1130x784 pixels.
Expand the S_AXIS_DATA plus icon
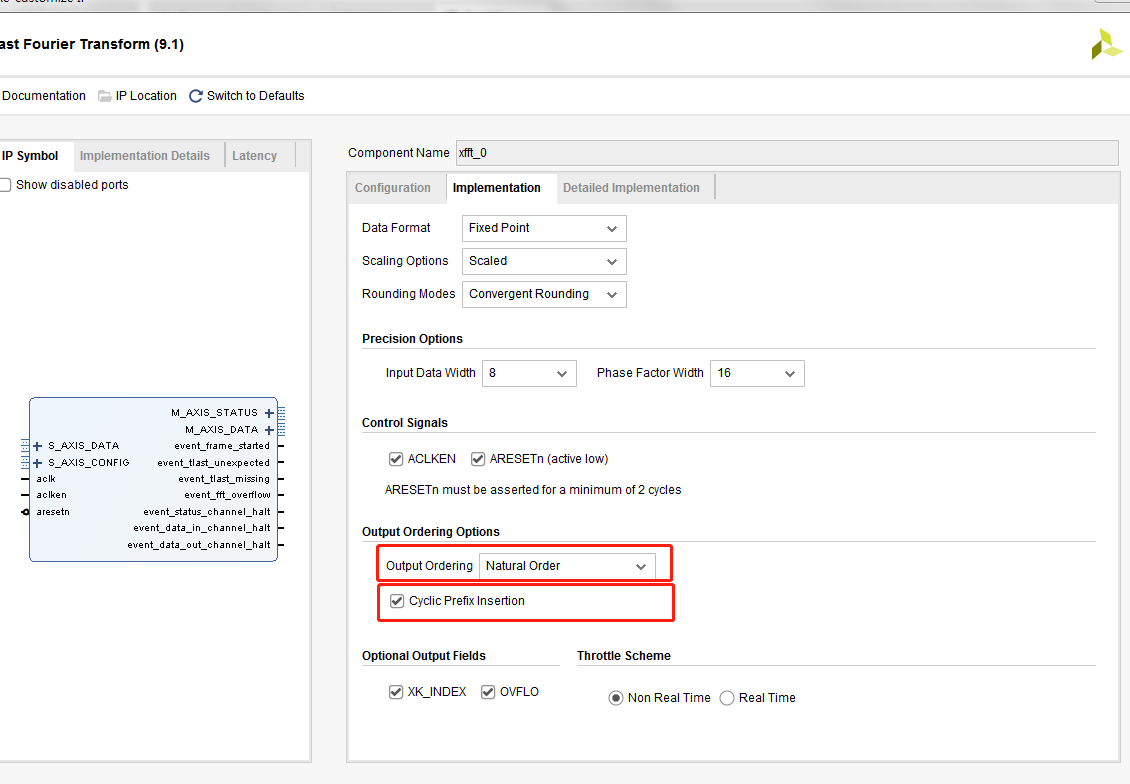point(37,446)
